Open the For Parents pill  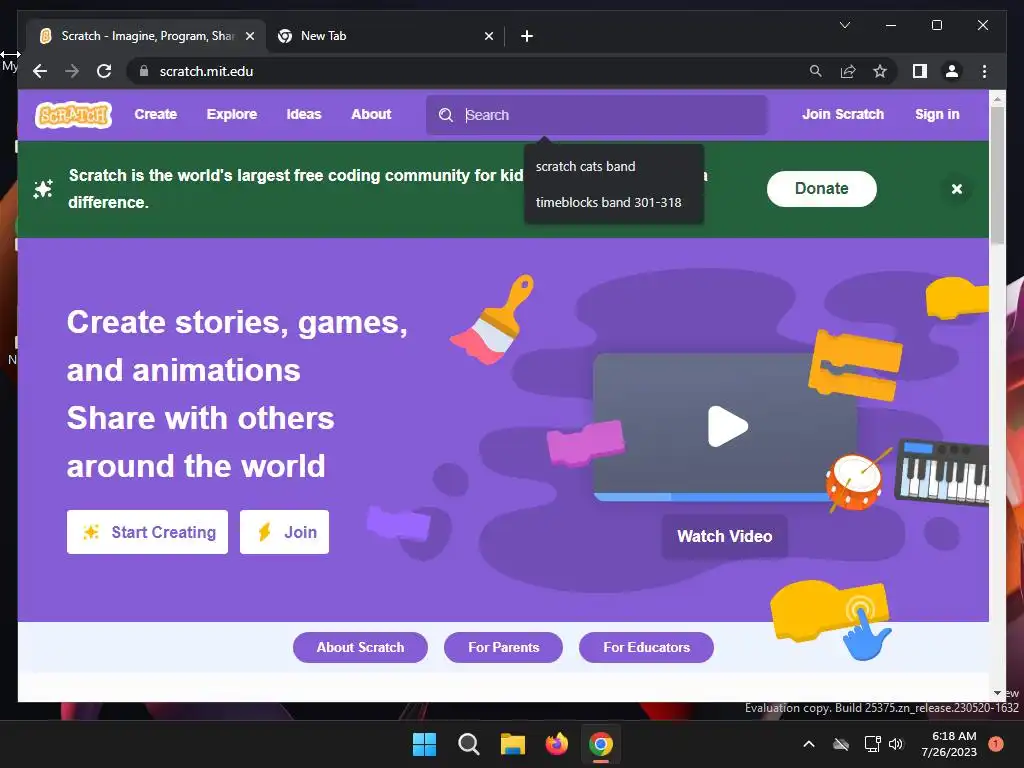click(504, 647)
